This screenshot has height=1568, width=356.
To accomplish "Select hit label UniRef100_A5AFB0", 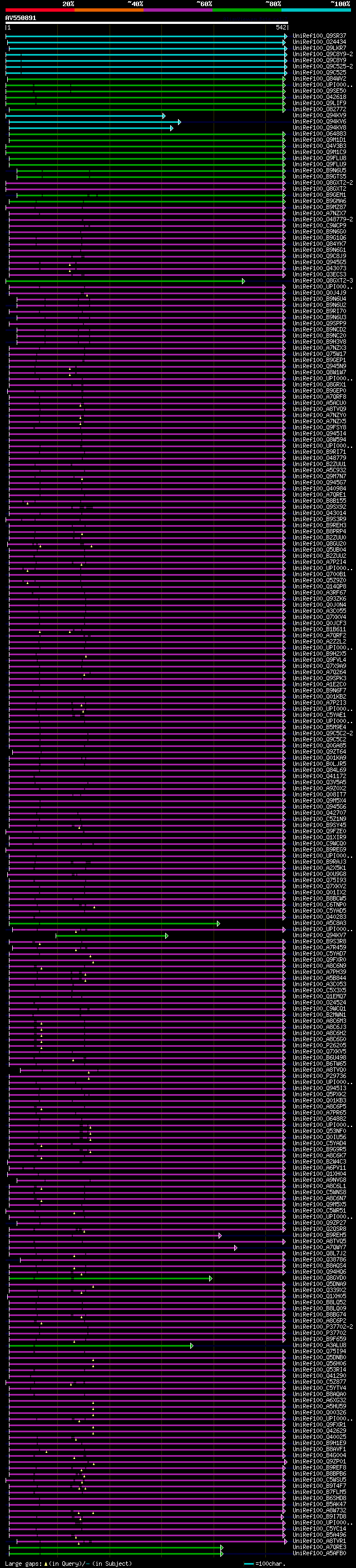I will point(319,1554).
